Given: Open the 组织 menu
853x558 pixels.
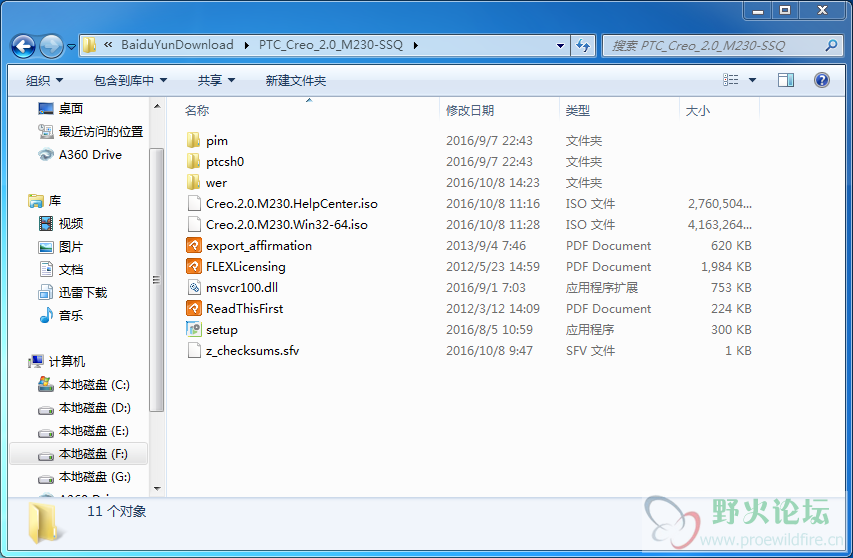Looking at the screenshot, I should pos(45,80).
